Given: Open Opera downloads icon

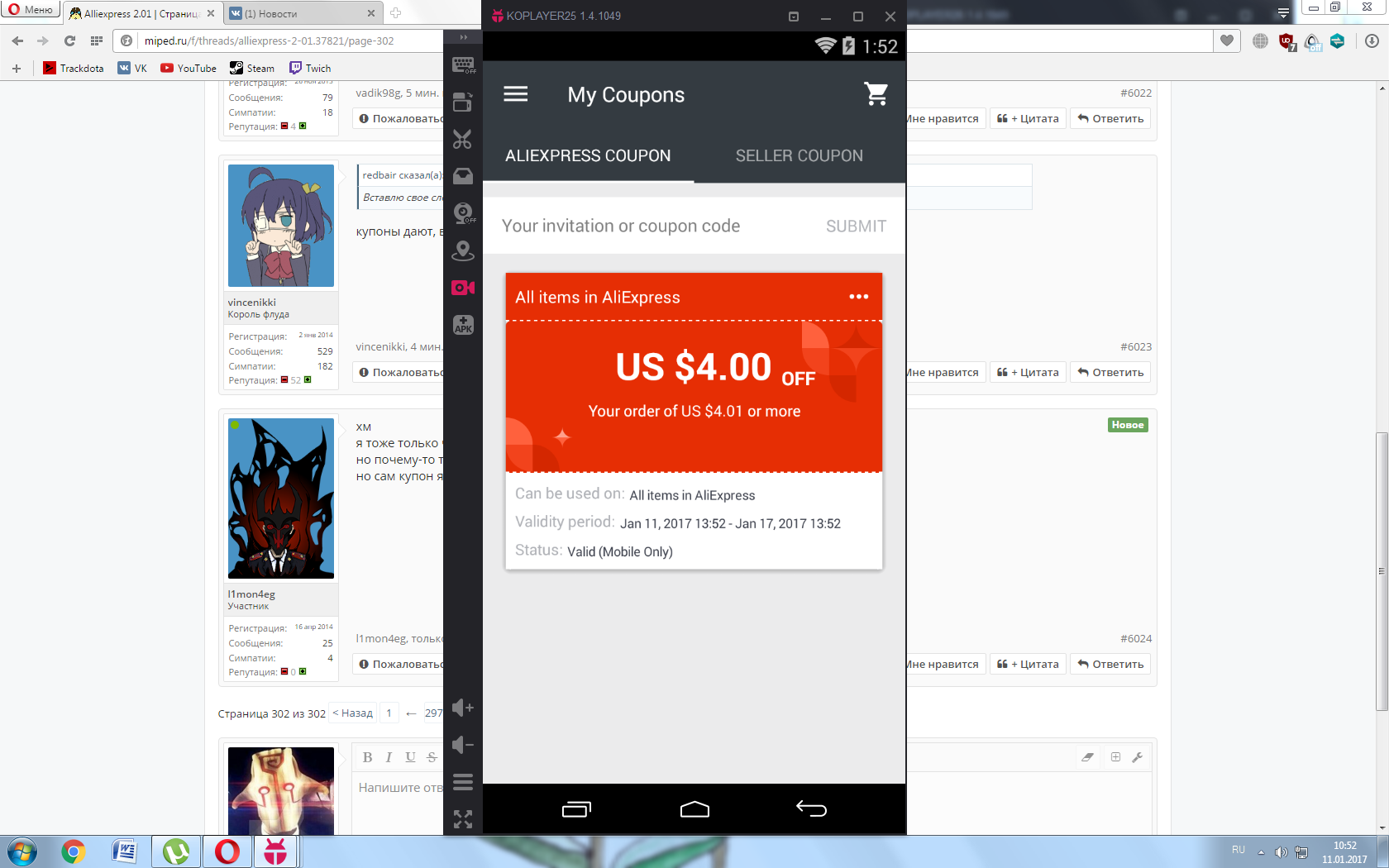Looking at the screenshot, I should click(x=1372, y=41).
